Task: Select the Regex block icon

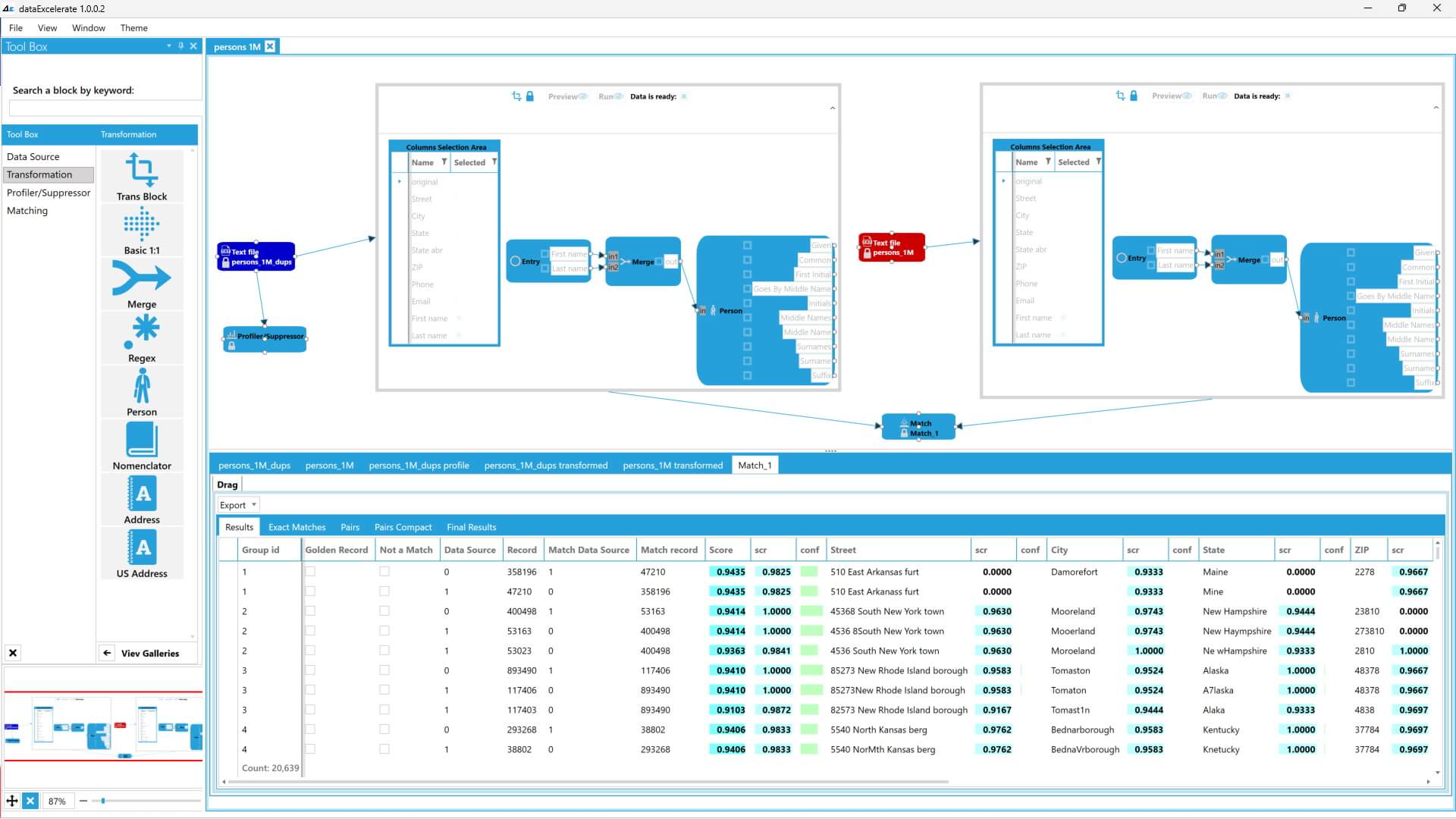Action: [x=142, y=331]
